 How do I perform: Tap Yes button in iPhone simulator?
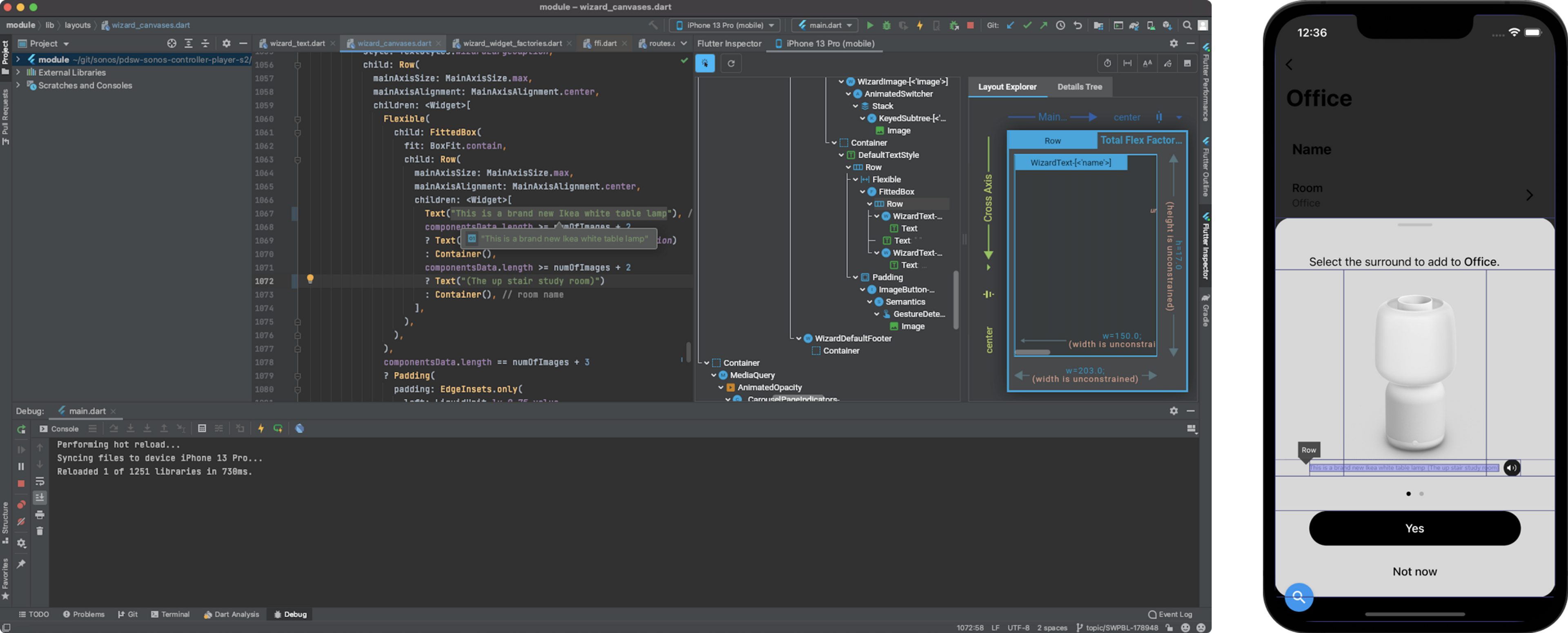click(1414, 528)
